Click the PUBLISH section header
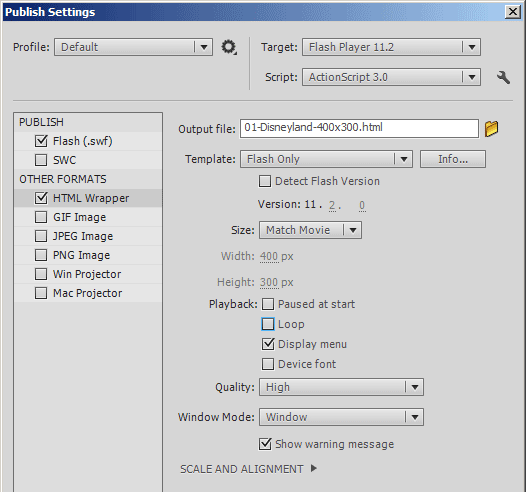 click(41, 122)
